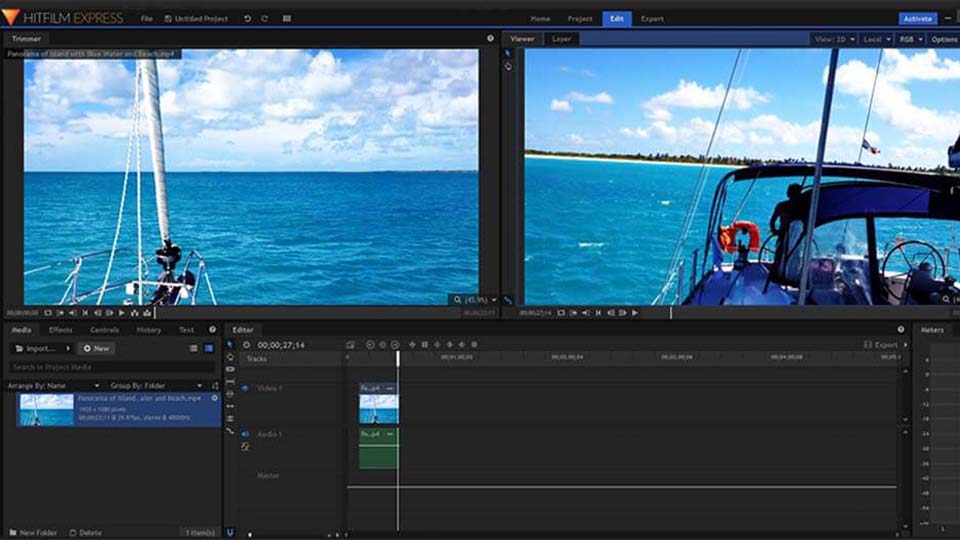This screenshot has height=540, width=960.
Task: Open Media panel options circle icon
Action: tap(212, 329)
